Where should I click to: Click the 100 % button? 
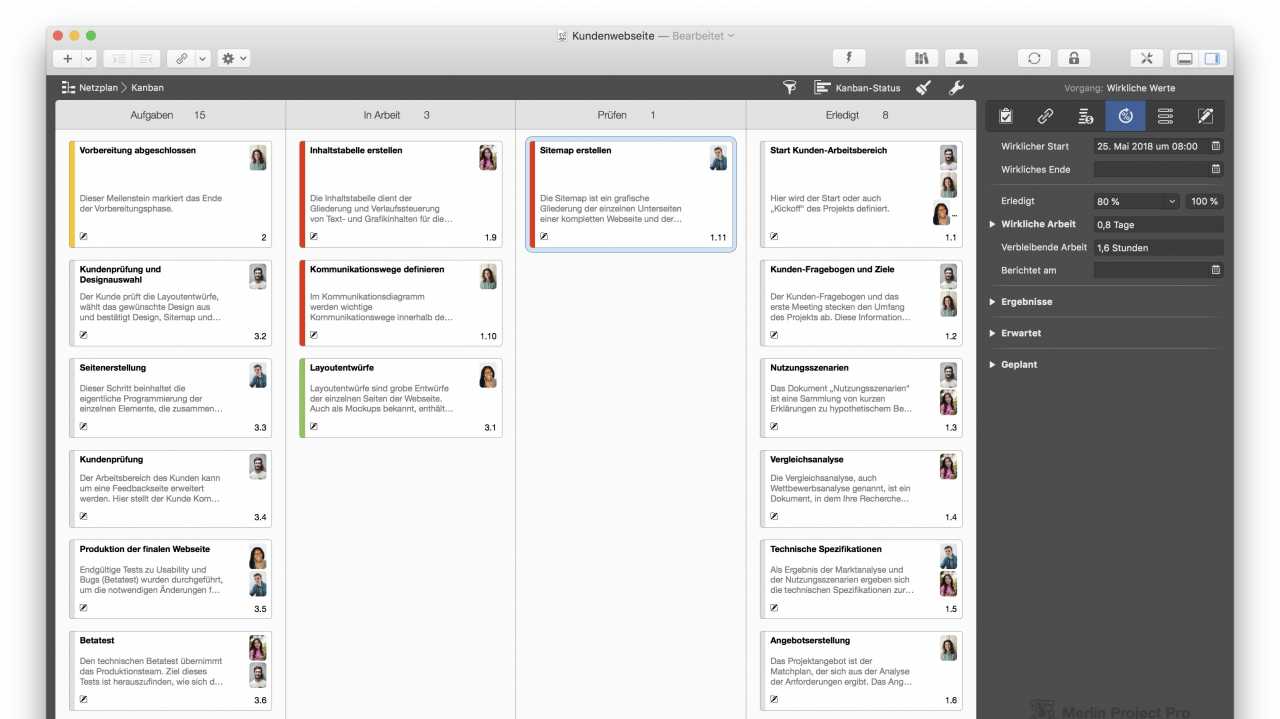coord(1205,201)
